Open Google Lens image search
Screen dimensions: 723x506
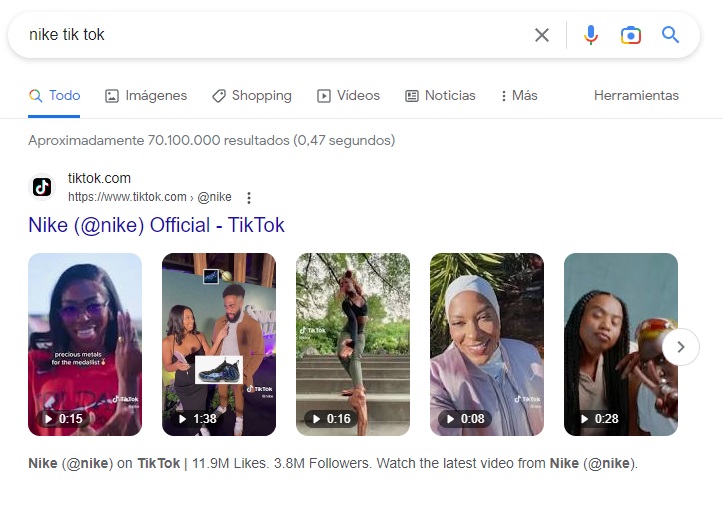pyautogui.click(x=630, y=35)
